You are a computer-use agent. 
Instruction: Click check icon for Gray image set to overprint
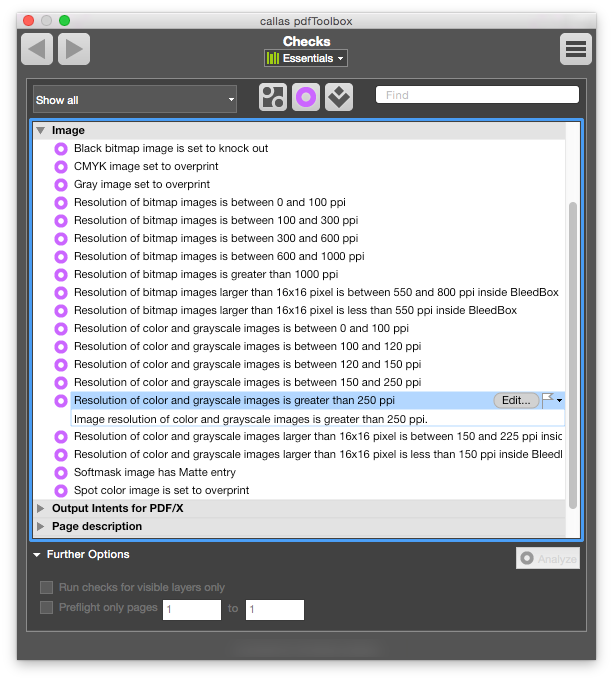(x=61, y=185)
